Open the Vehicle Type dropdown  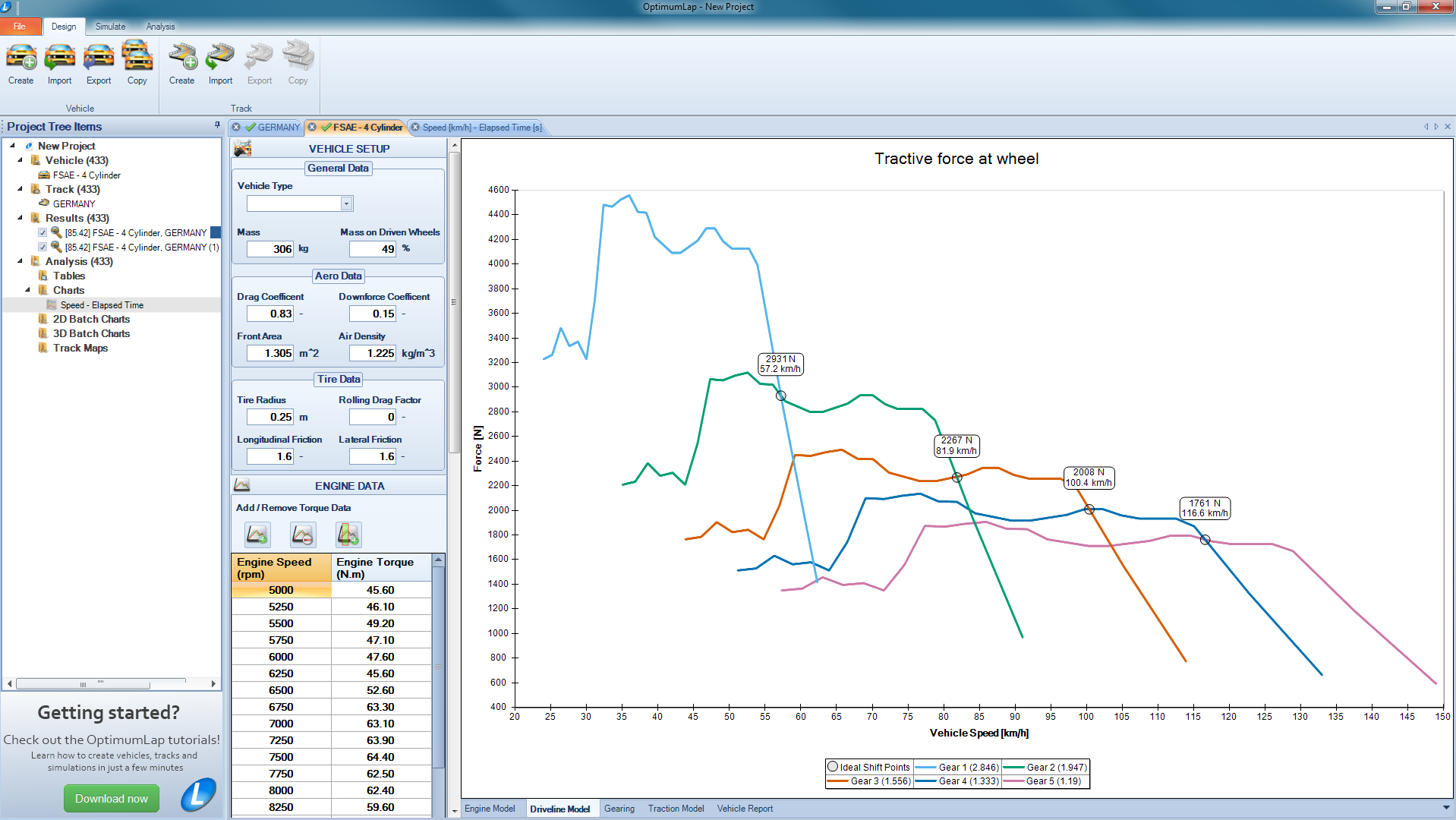346,203
